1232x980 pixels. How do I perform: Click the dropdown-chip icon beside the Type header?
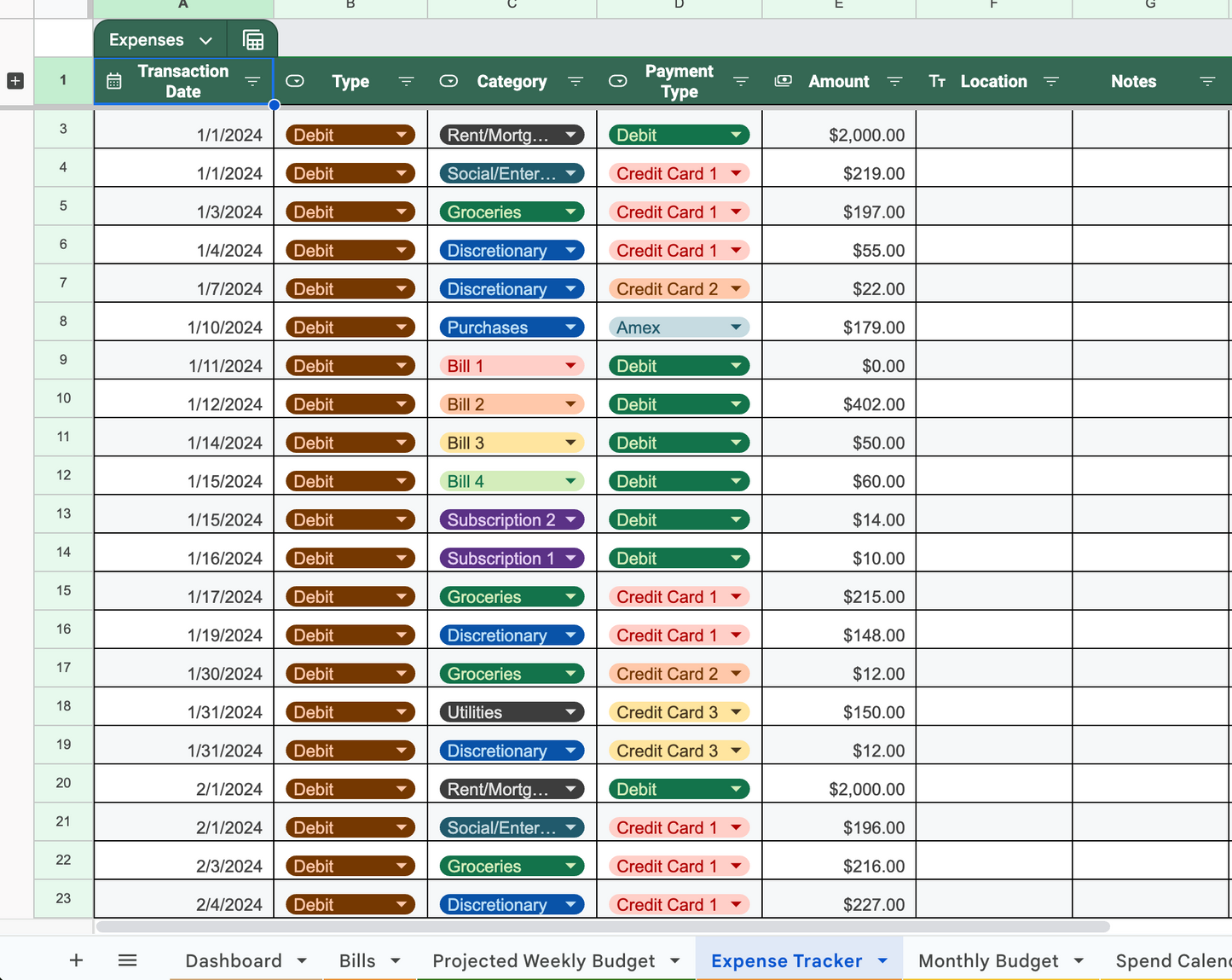tap(295, 81)
